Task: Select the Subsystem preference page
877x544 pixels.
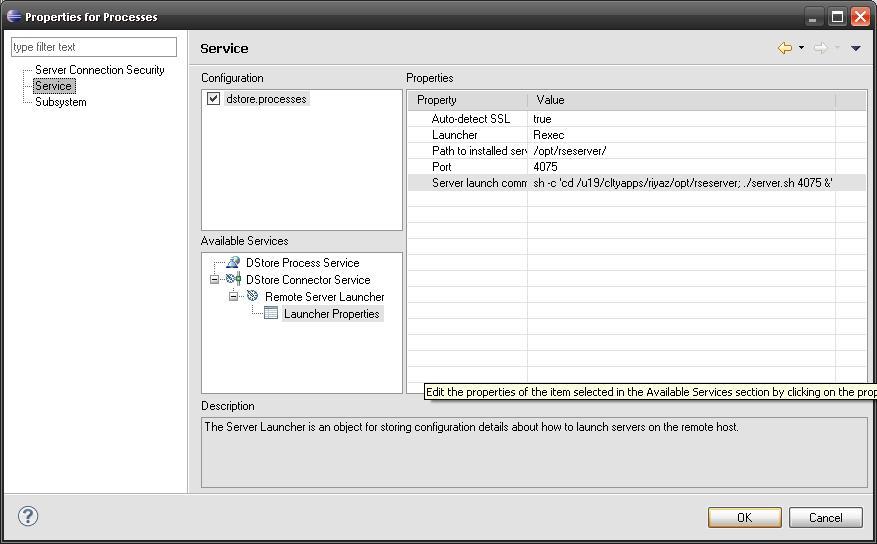Action: tap(60, 102)
